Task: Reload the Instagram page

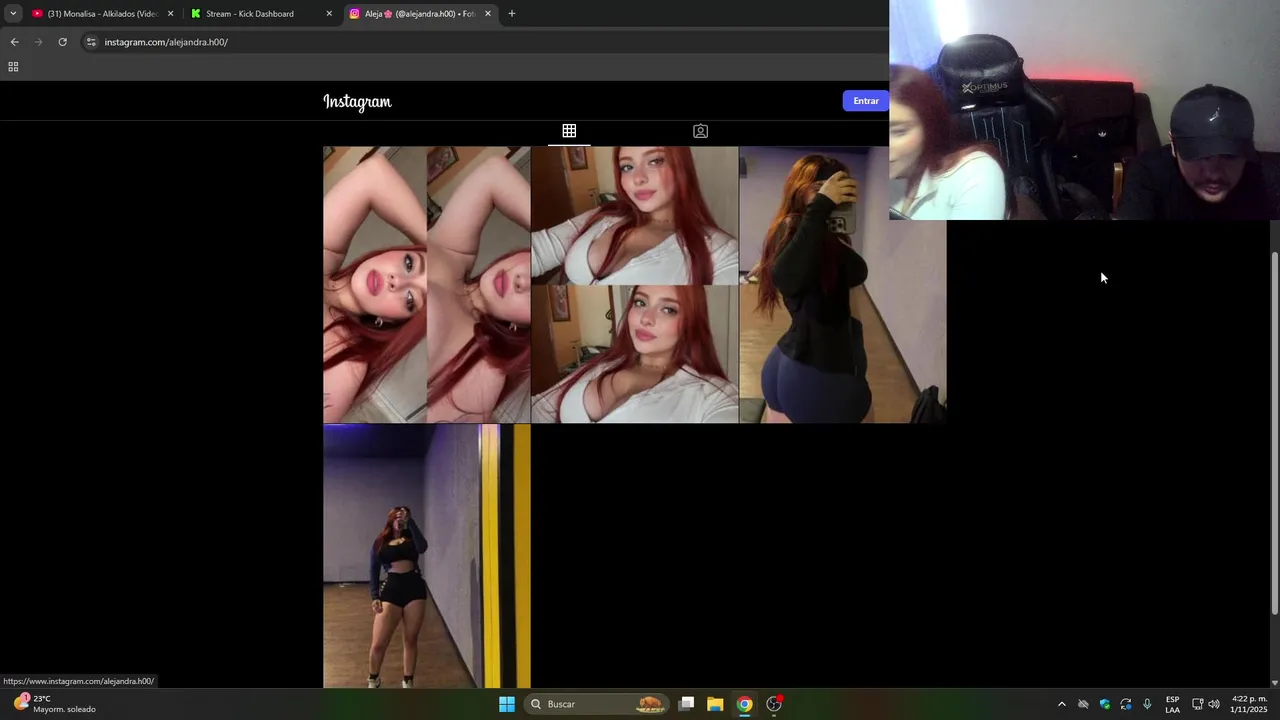Action: tap(62, 42)
